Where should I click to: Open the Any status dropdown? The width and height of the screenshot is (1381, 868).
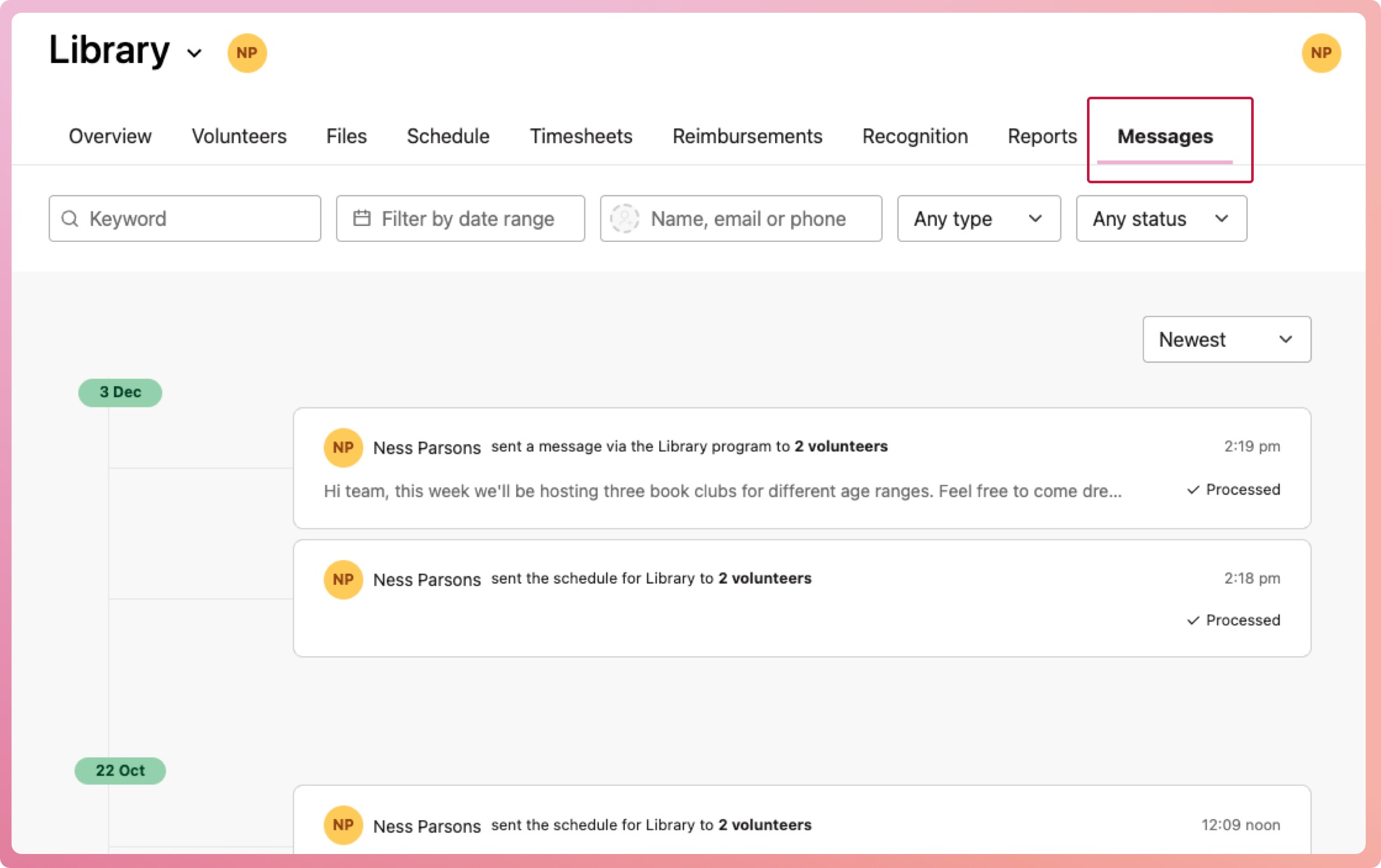click(x=1161, y=219)
